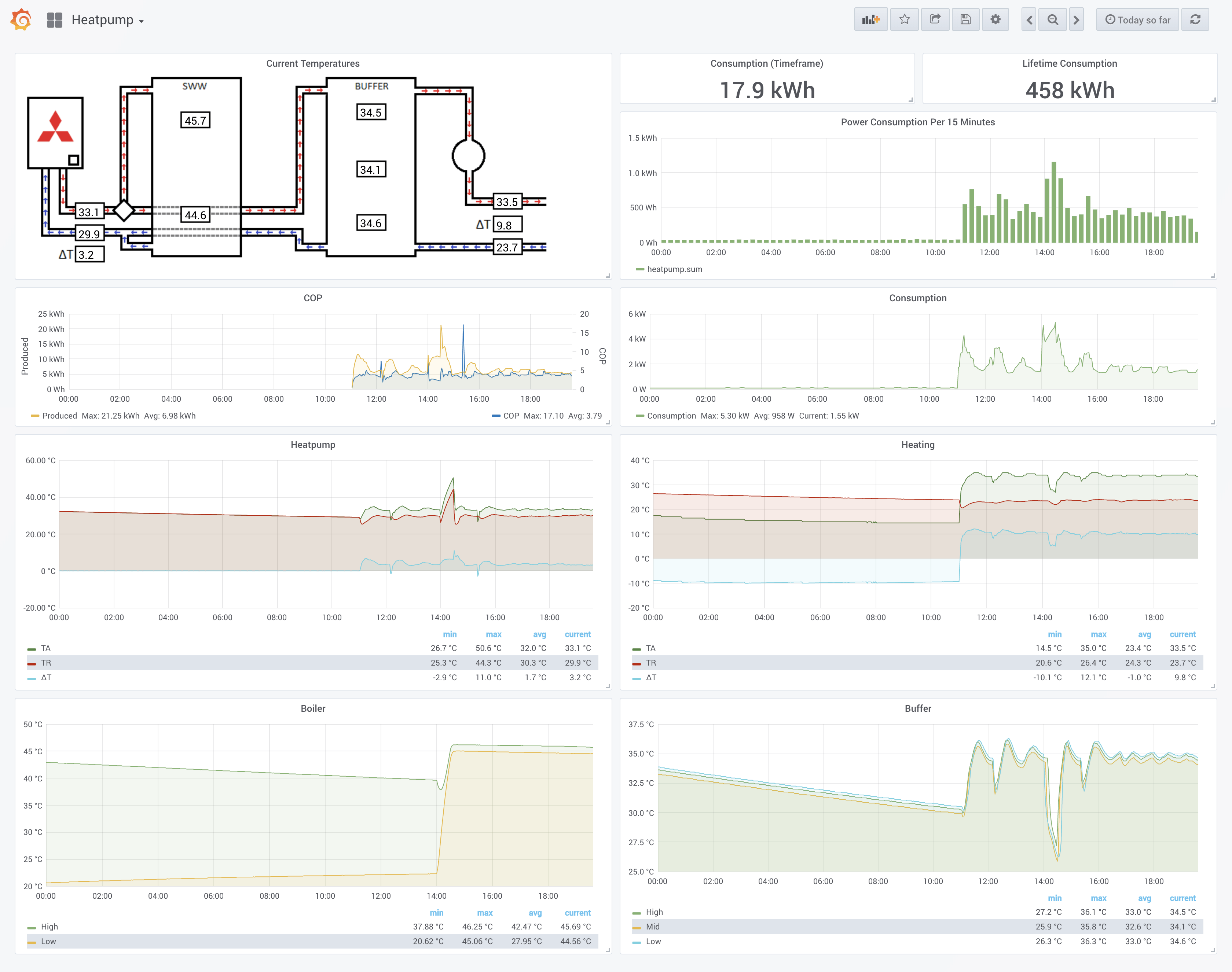Toggle Low series in Buffer legend
1232x972 pixels.
click(653, 941)
